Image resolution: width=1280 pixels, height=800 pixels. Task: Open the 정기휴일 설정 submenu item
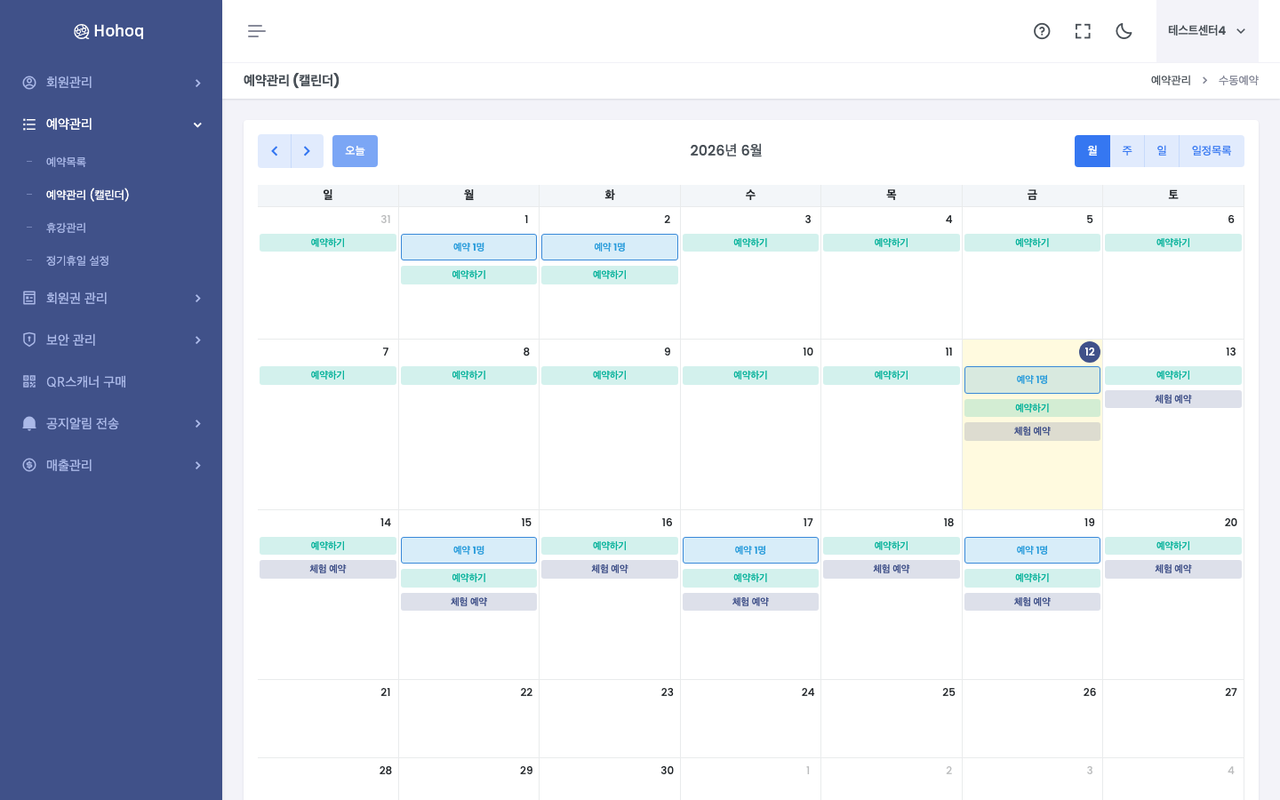(x=77, y=261)
